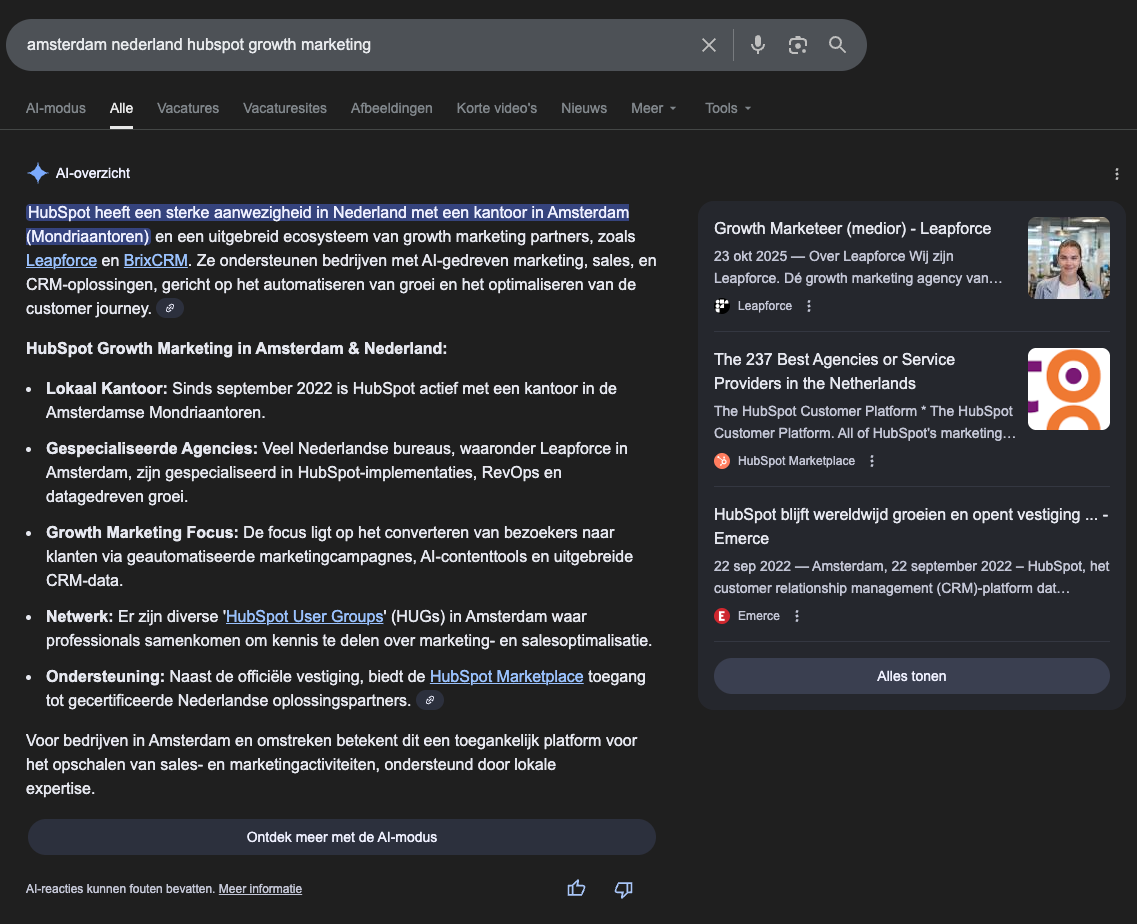Click the AI-overzicht sparkle icon

tap(37, 172)
